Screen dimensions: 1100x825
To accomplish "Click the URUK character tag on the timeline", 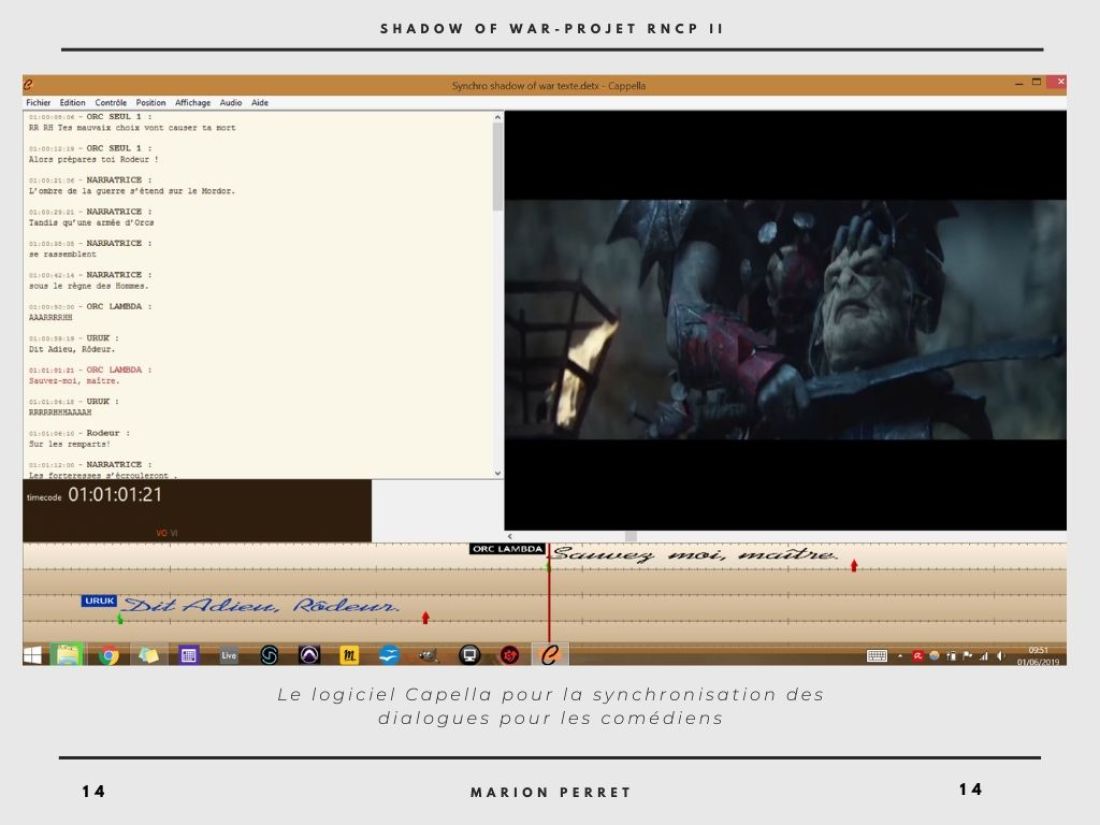I will [99, 601].
